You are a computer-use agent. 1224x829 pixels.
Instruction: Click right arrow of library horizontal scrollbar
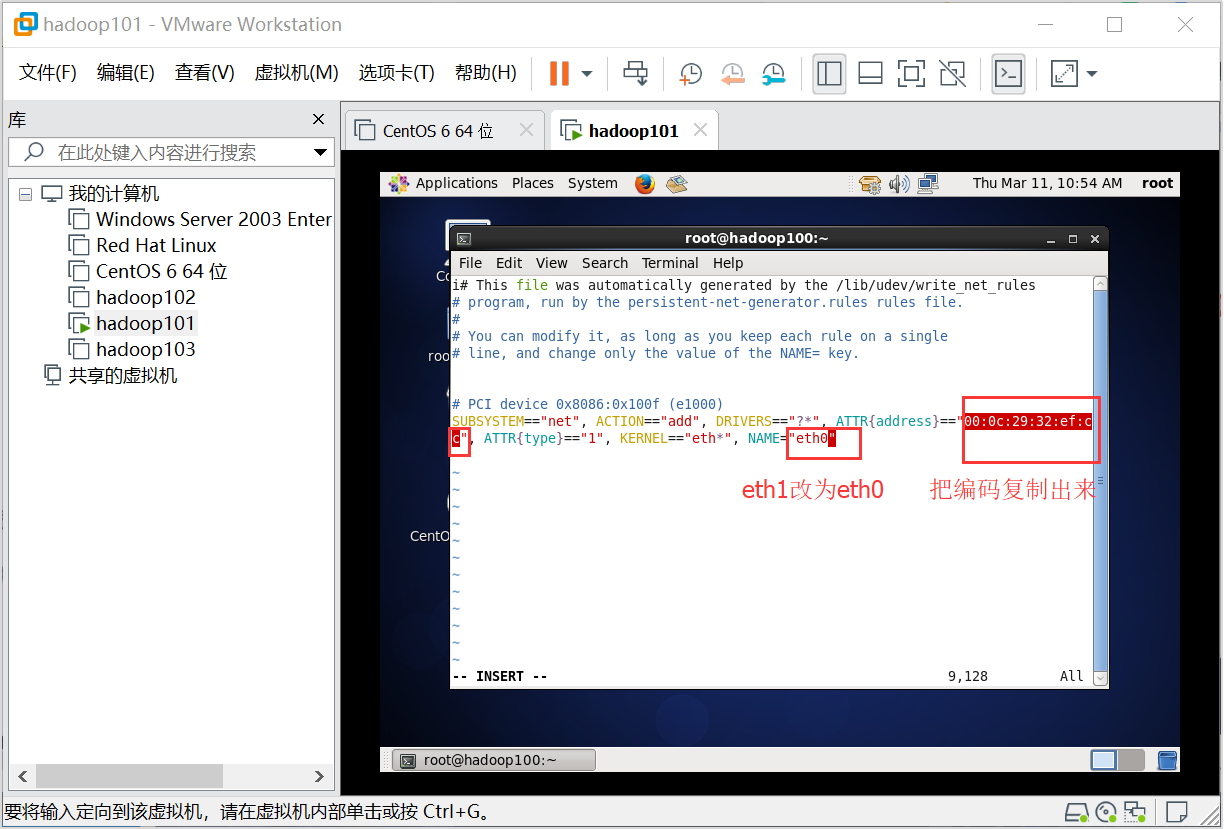point(319,776)
